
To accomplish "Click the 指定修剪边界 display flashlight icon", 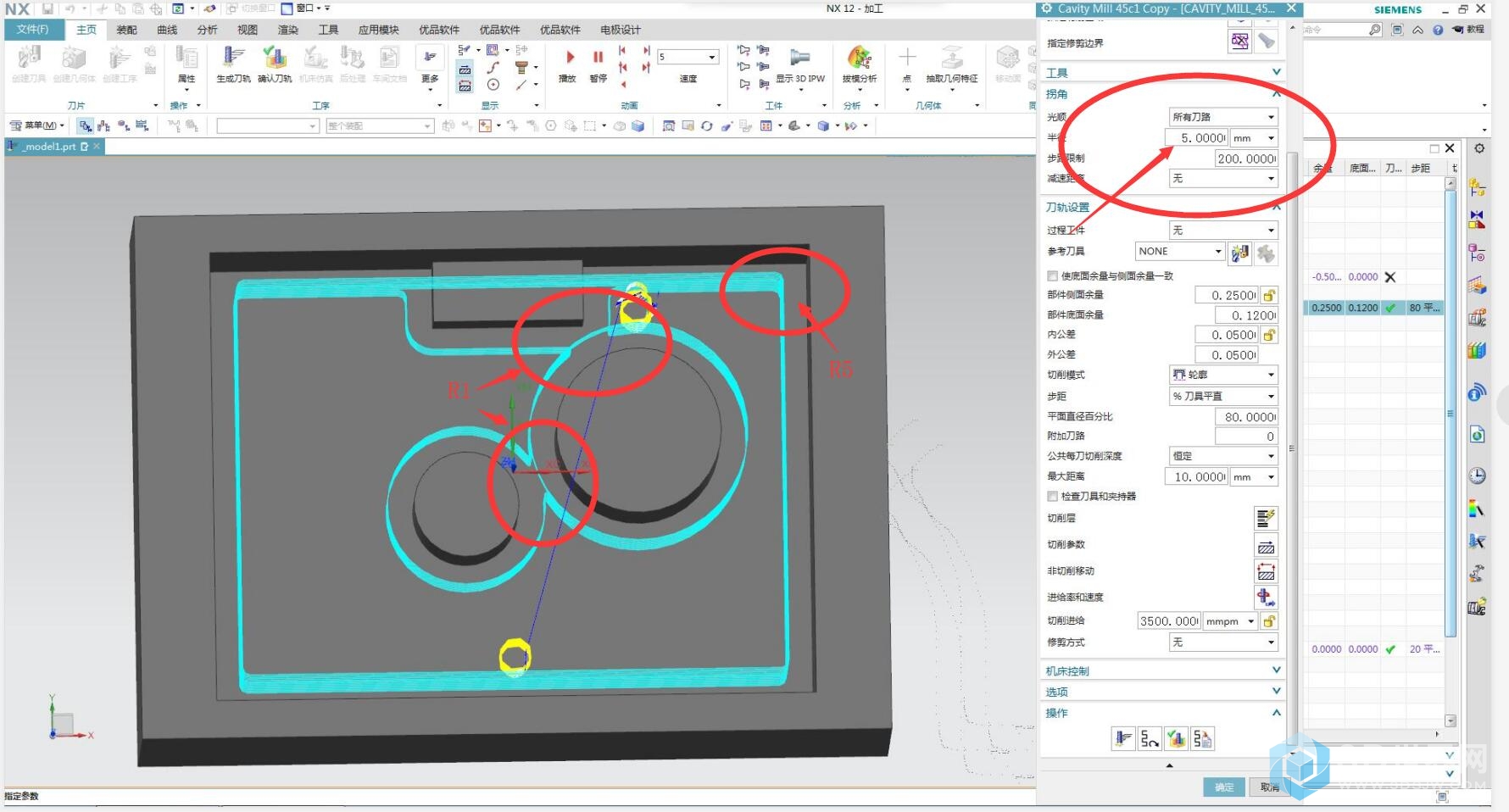I will (x=1266, y=42).
